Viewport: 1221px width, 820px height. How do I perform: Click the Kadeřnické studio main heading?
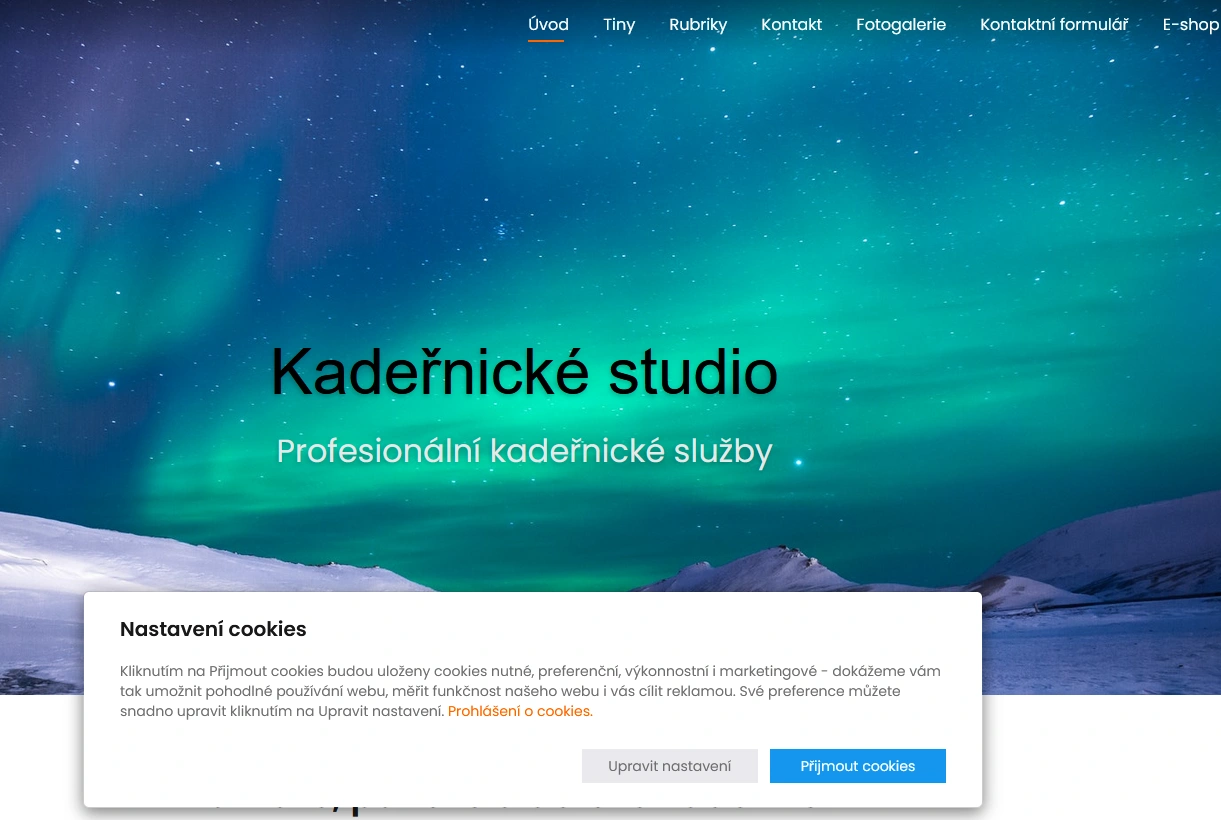click(524, 373)
